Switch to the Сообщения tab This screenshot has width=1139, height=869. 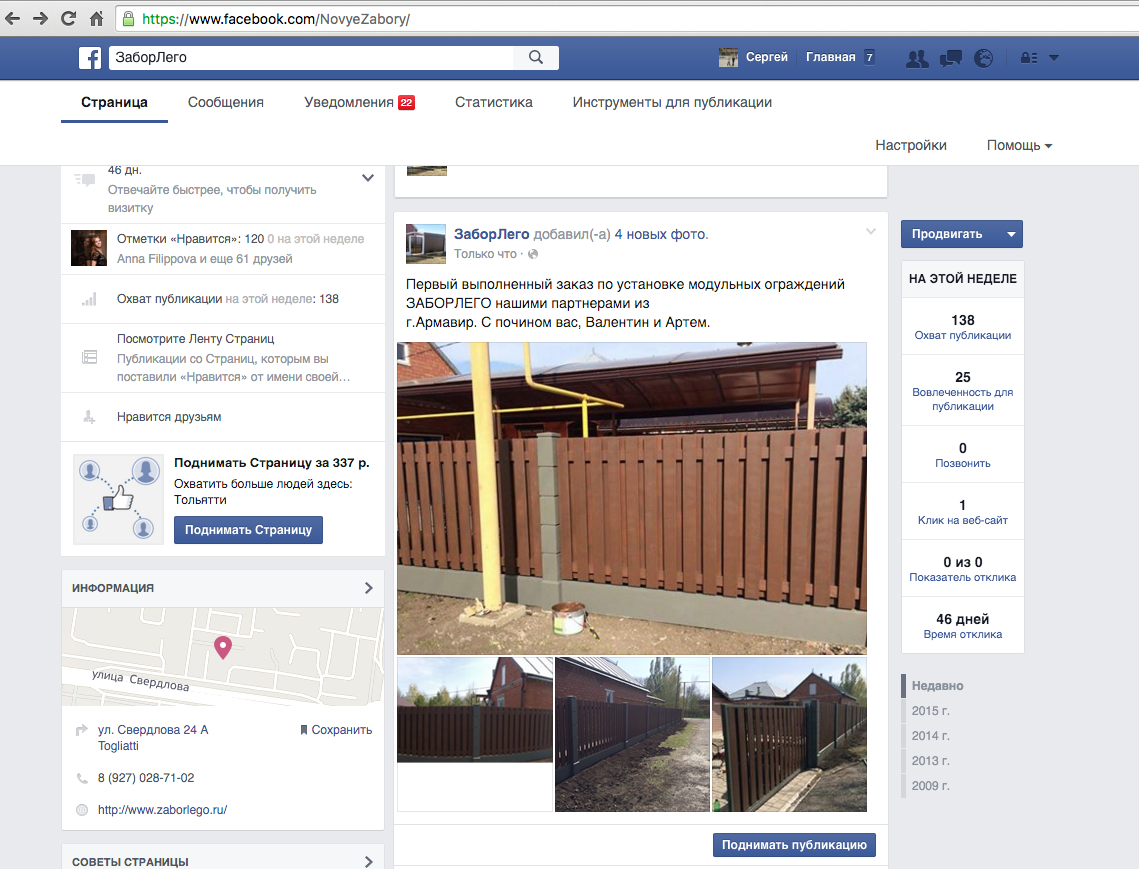[x=225, y=102]
